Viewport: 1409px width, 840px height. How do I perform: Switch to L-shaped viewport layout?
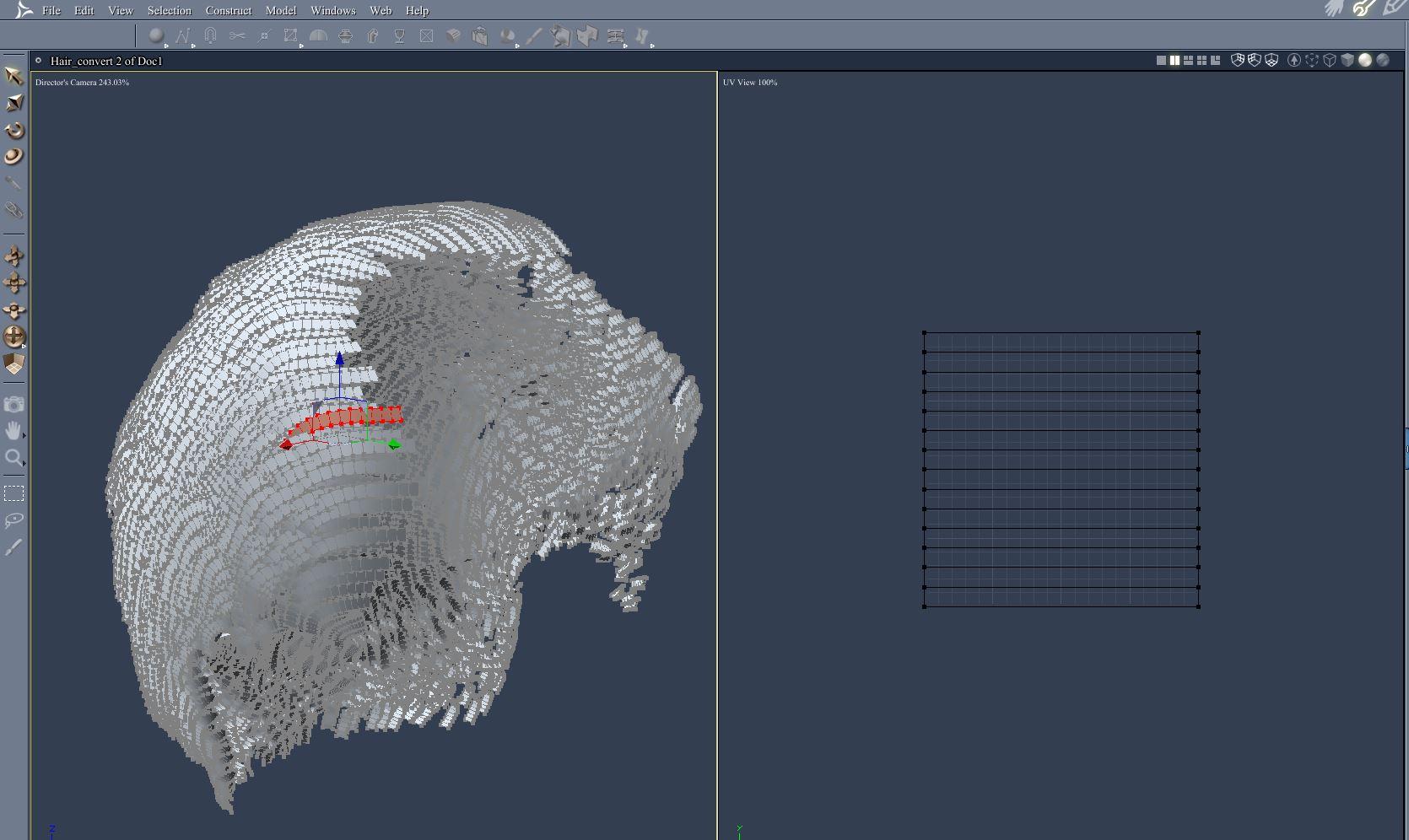point(1215,61)
